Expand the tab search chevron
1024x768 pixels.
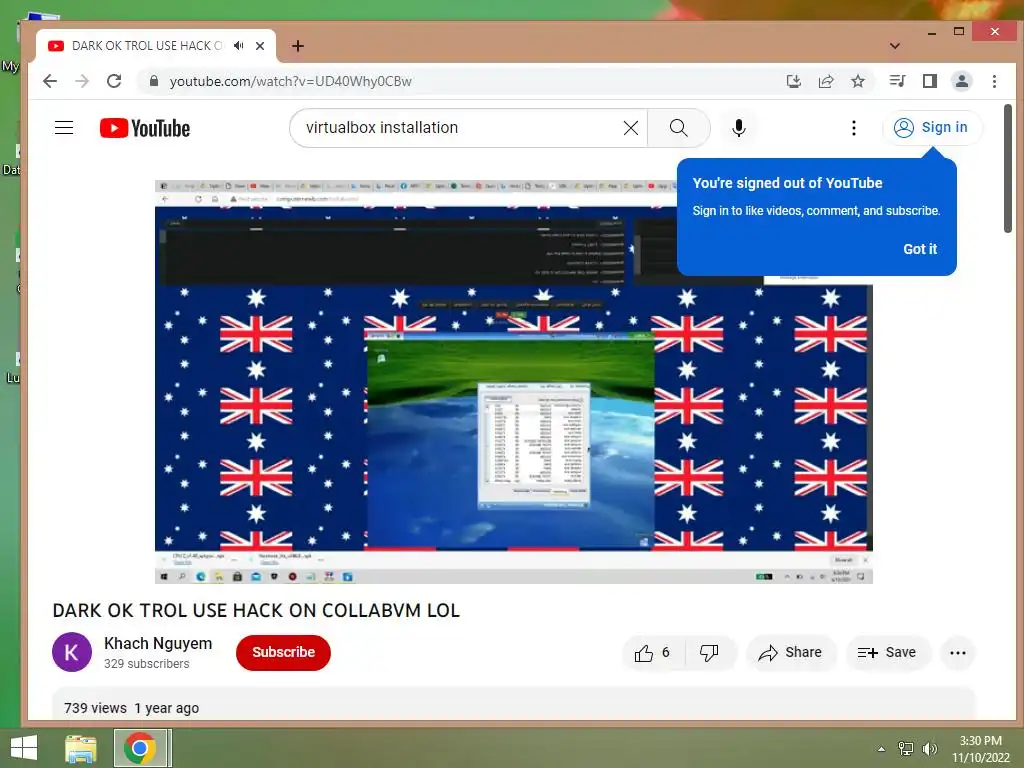point(895,46)
